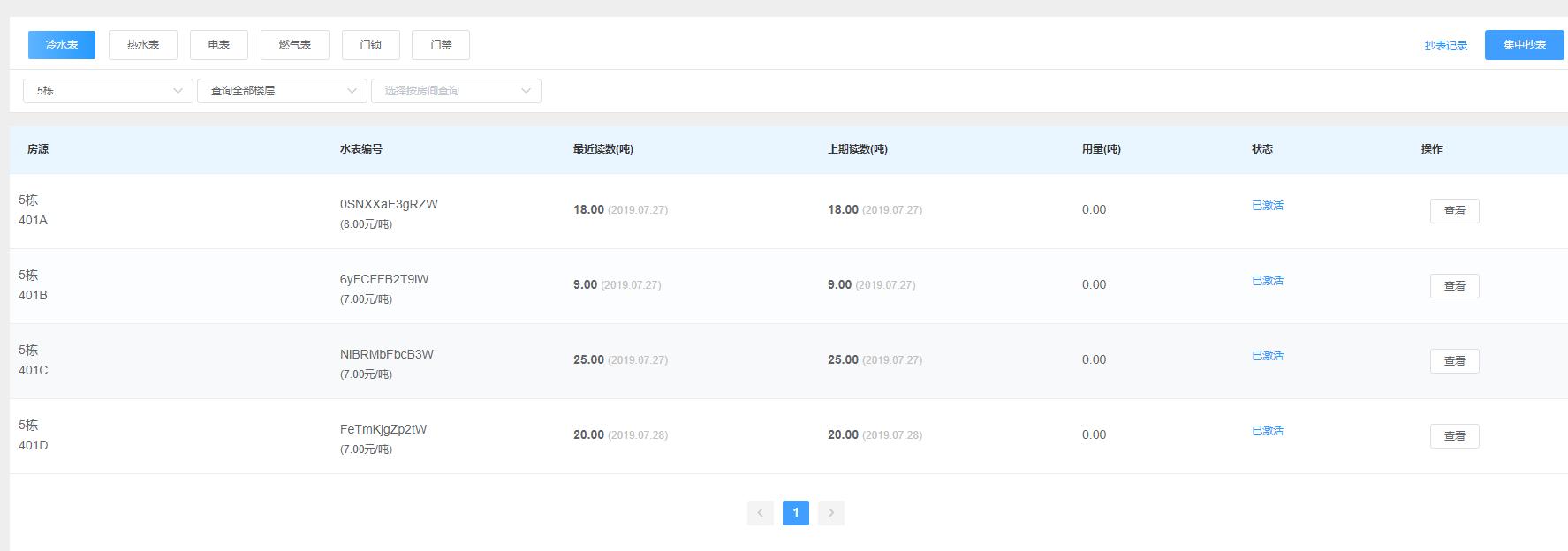
Task: Click price (8.00元/吨) under 401A meter
Action: coord(366,224)
